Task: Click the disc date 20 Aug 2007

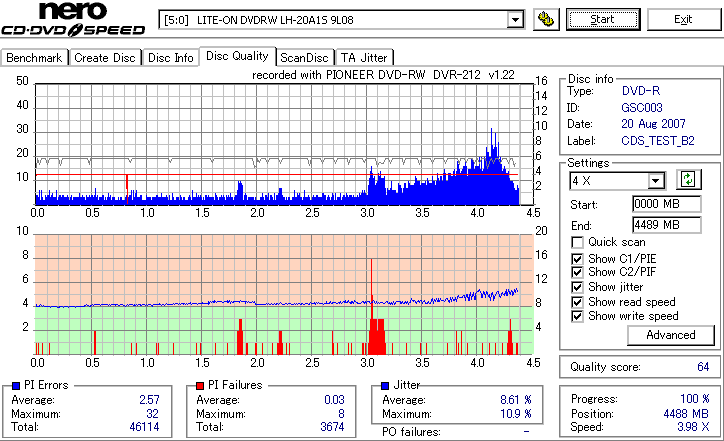Action: [x=653, y=124]
